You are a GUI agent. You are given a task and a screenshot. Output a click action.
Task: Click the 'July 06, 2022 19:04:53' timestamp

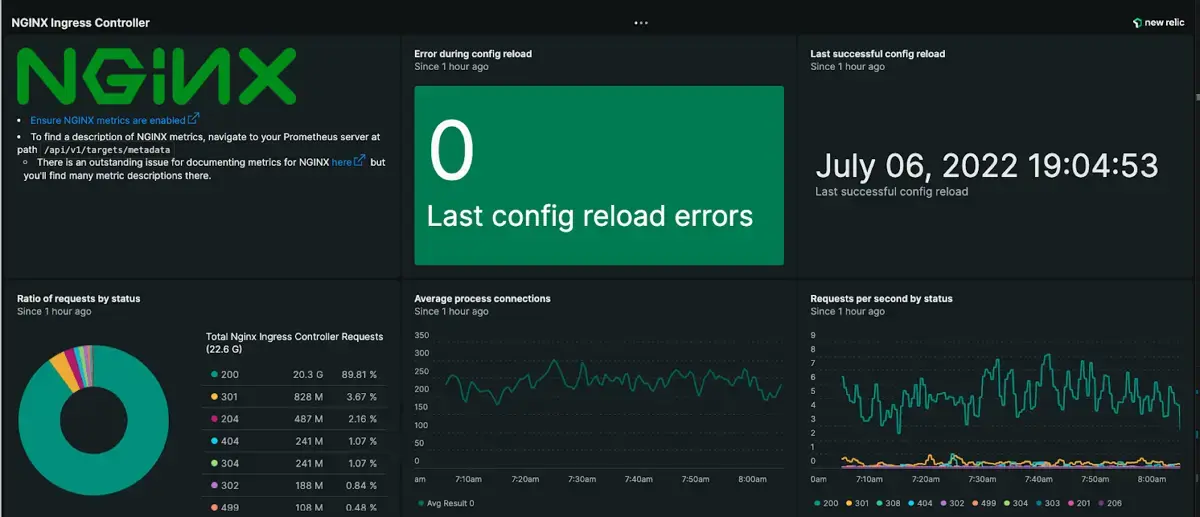986,165
